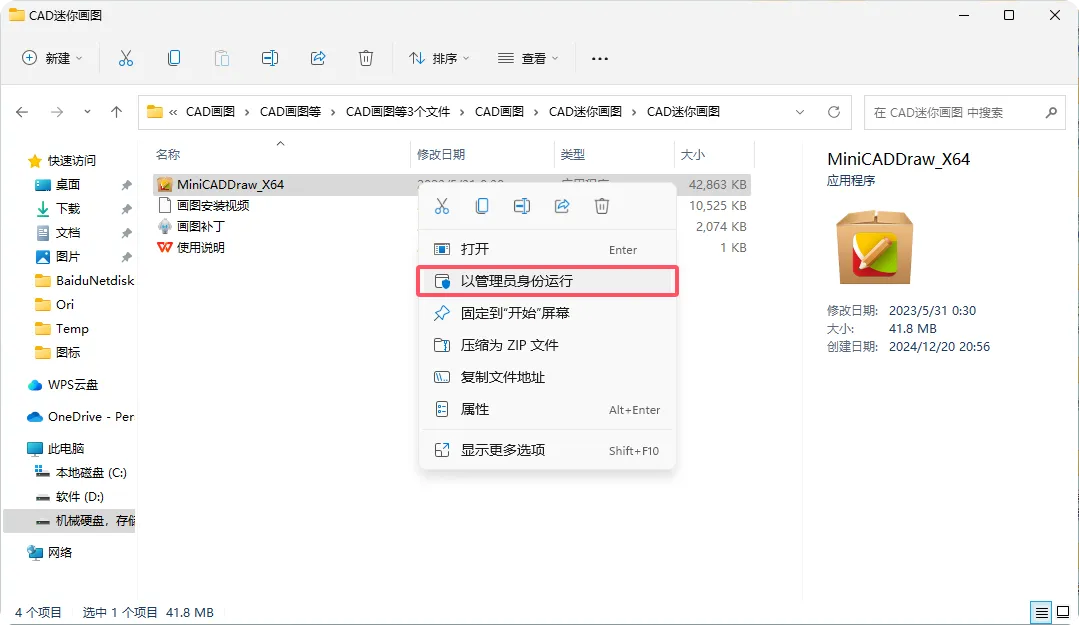The height and width of the screenshot is (625, 1079).
Task: Select 复制文件地址 menu entry
Action: 547,377
